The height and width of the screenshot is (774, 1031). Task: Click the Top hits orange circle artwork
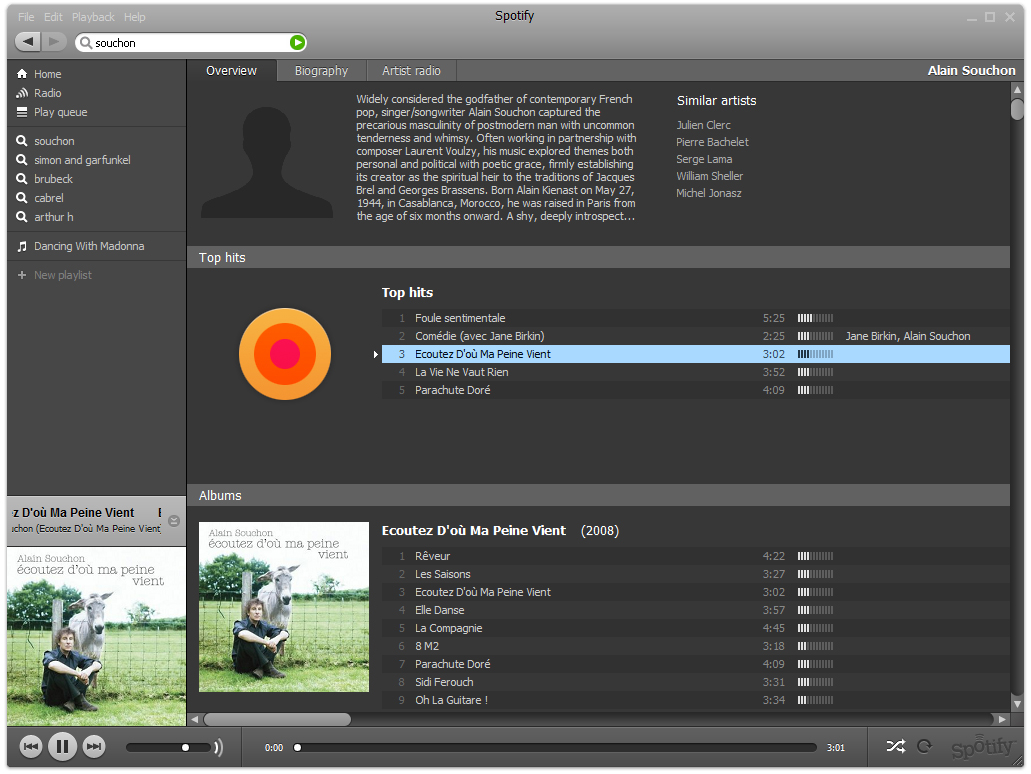click(x=285, y=354)
